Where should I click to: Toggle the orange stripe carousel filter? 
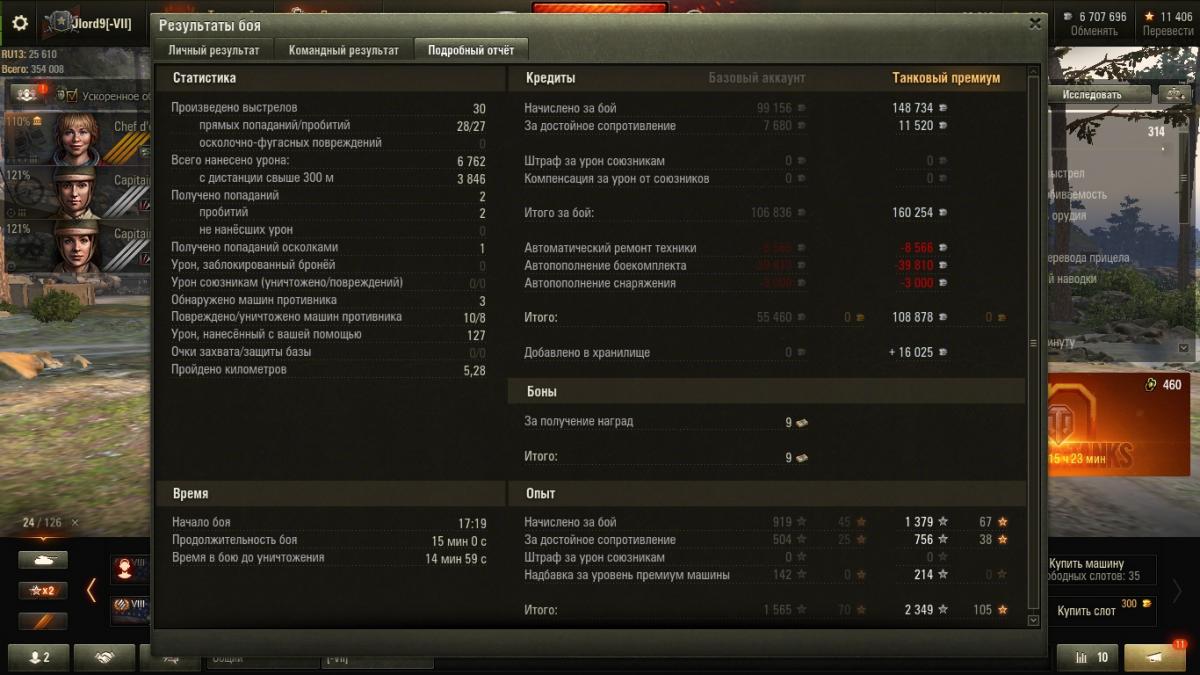pyautogui.click(x=43, y=621)
